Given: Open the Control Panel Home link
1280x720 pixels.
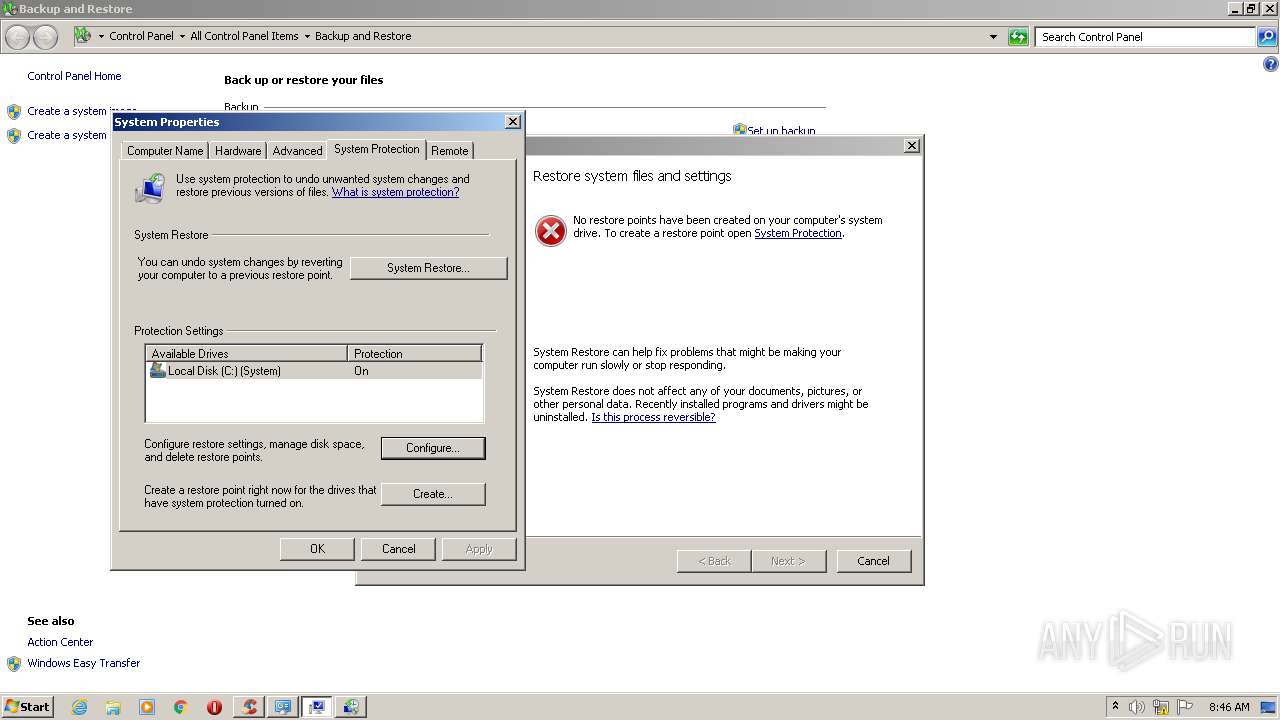Looking at the screenshot, I should click(x=74, y=76).
